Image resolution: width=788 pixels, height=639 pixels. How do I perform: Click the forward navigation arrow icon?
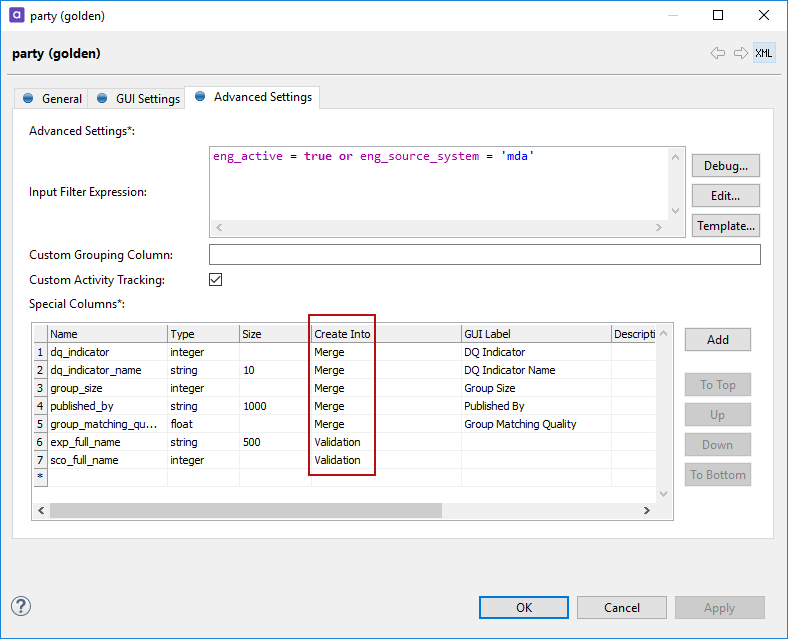pos(741,53)
